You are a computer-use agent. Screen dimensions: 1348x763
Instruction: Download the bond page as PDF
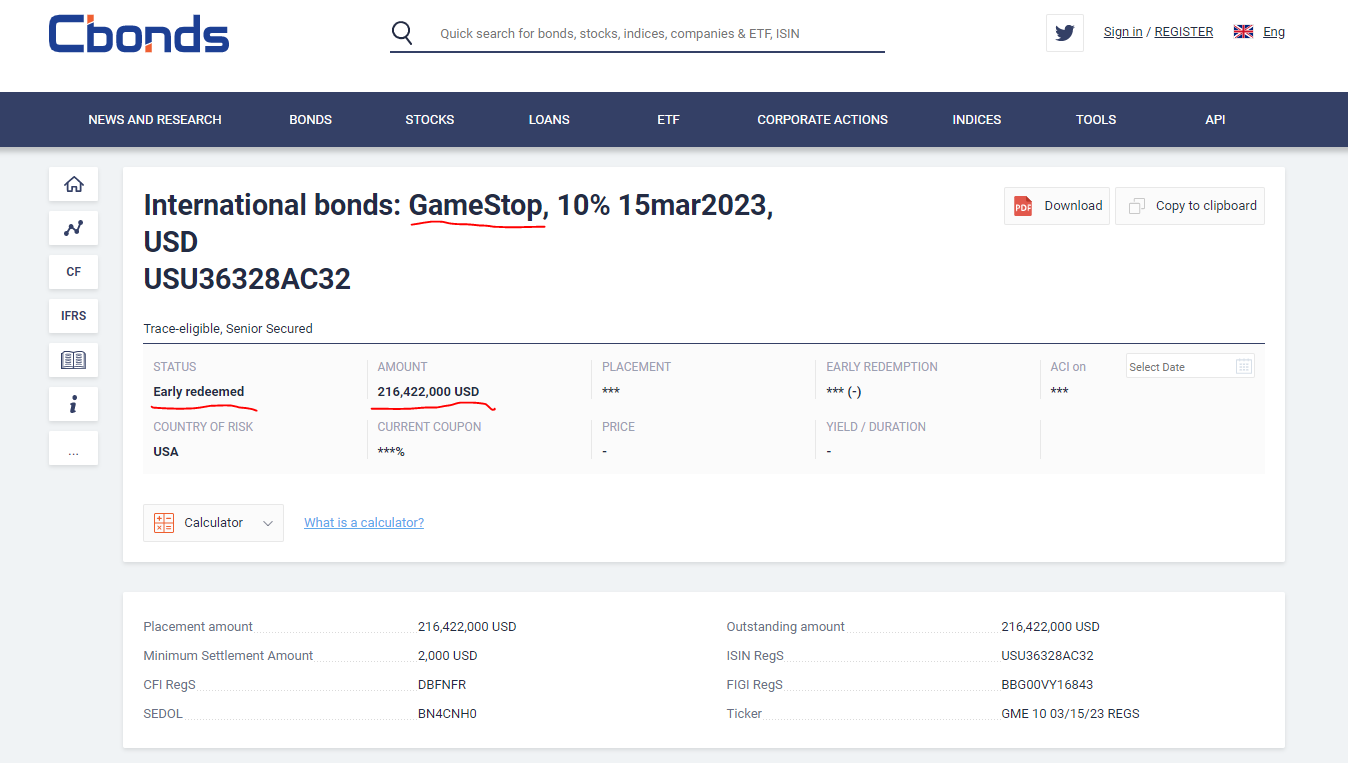click(1057, 206)
